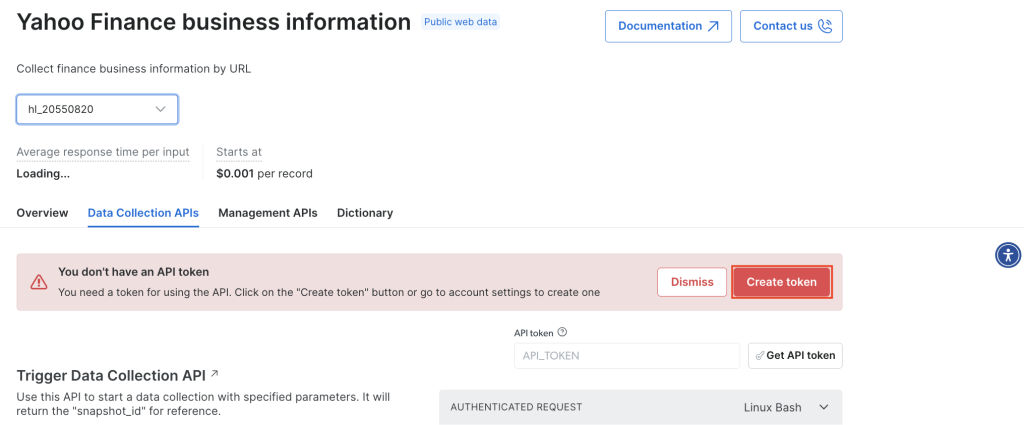
Task: Open the accessibility menu icon
Action: pyautogui.click(x=1007, y=255)
